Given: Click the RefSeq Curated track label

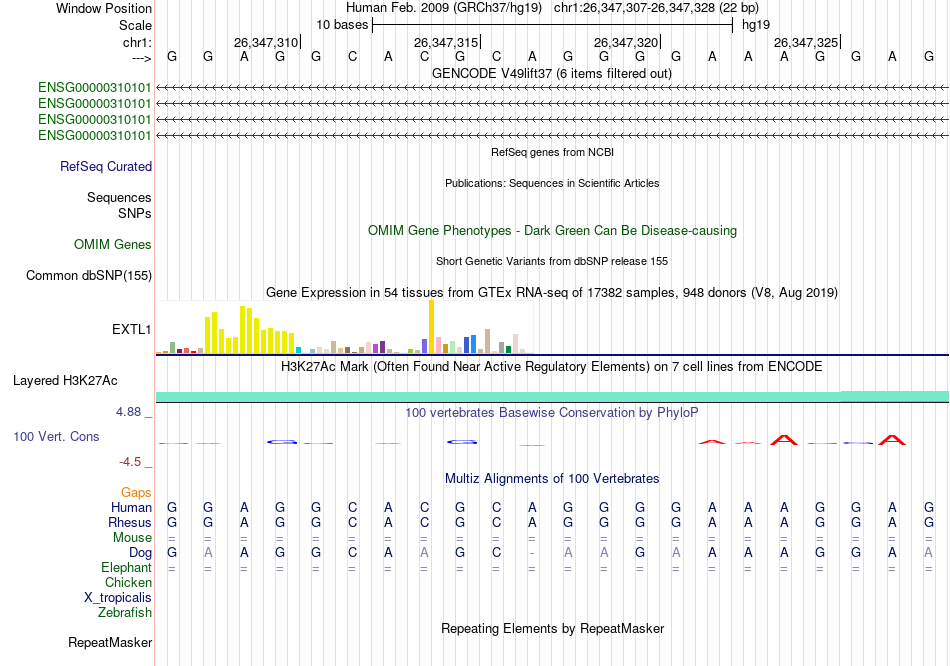Looking at the screenshot, I should pos(106,167).
